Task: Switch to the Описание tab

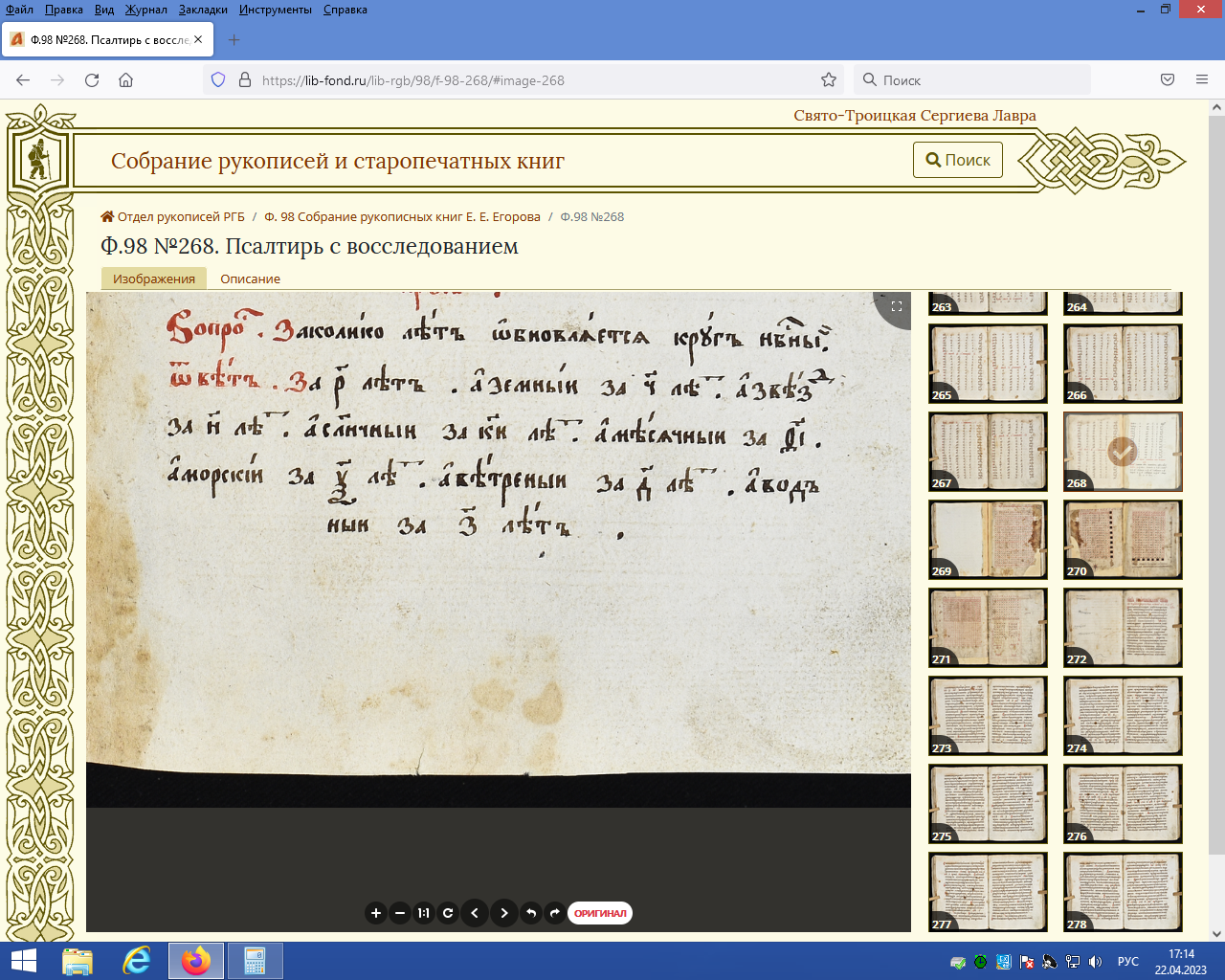Action: [x=250, y=278]
